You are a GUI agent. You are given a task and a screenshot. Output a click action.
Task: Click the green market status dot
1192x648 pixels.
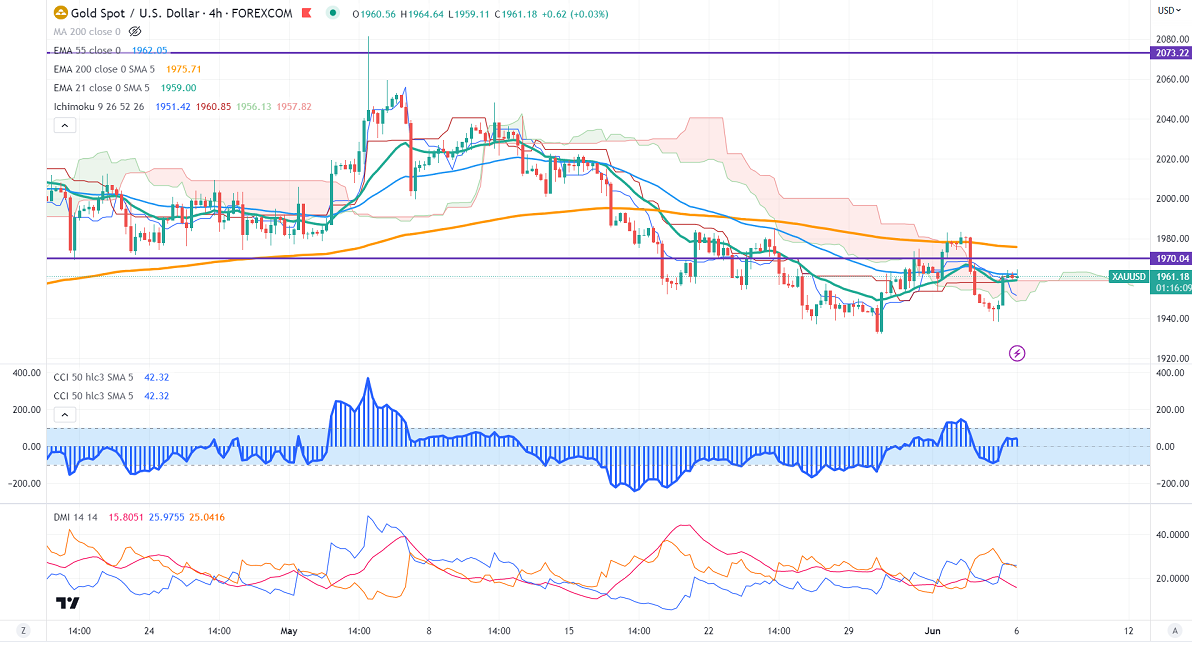pos(332,13)
